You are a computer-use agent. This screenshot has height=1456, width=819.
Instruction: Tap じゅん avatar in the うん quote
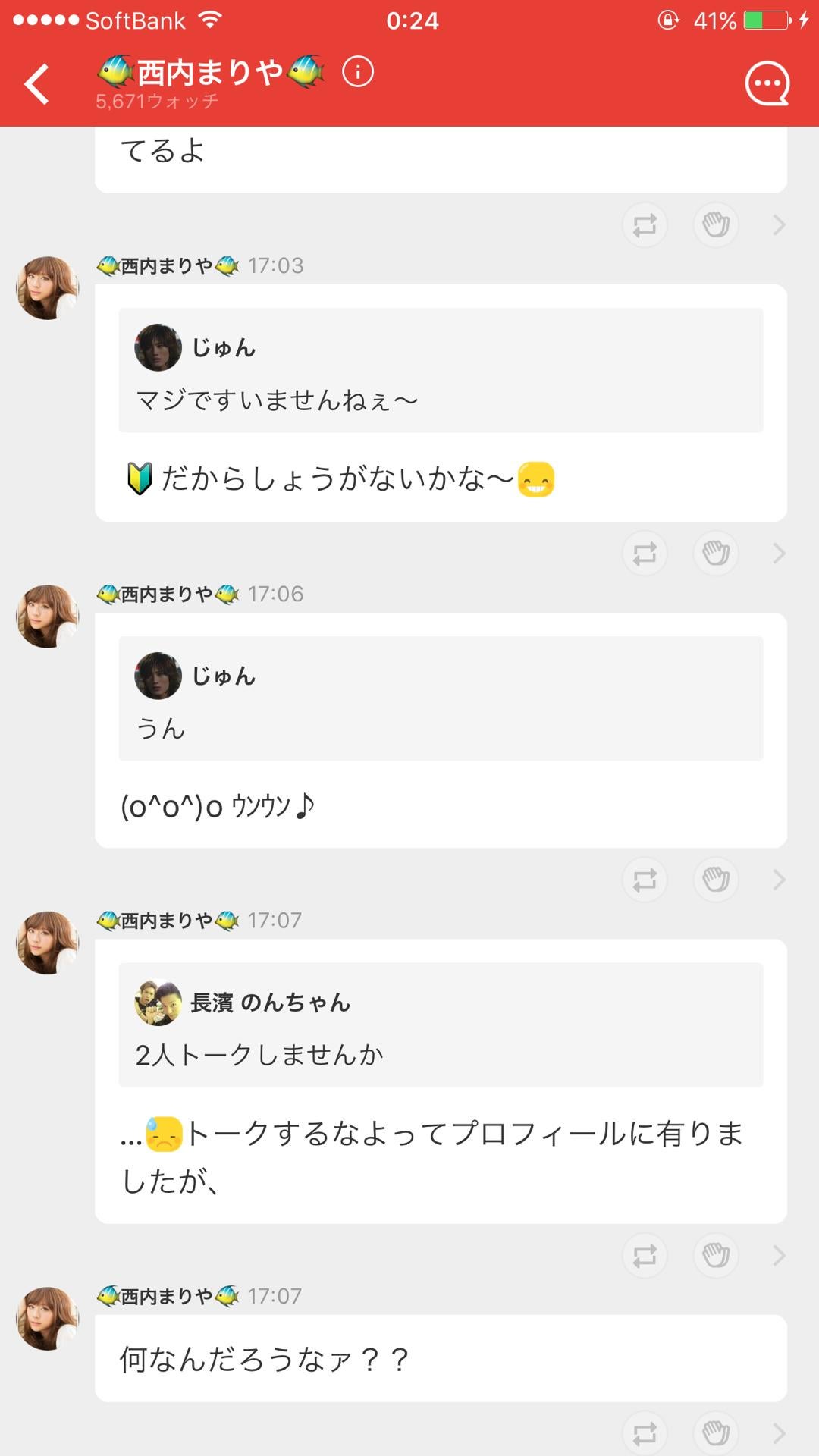pos(158,676)
